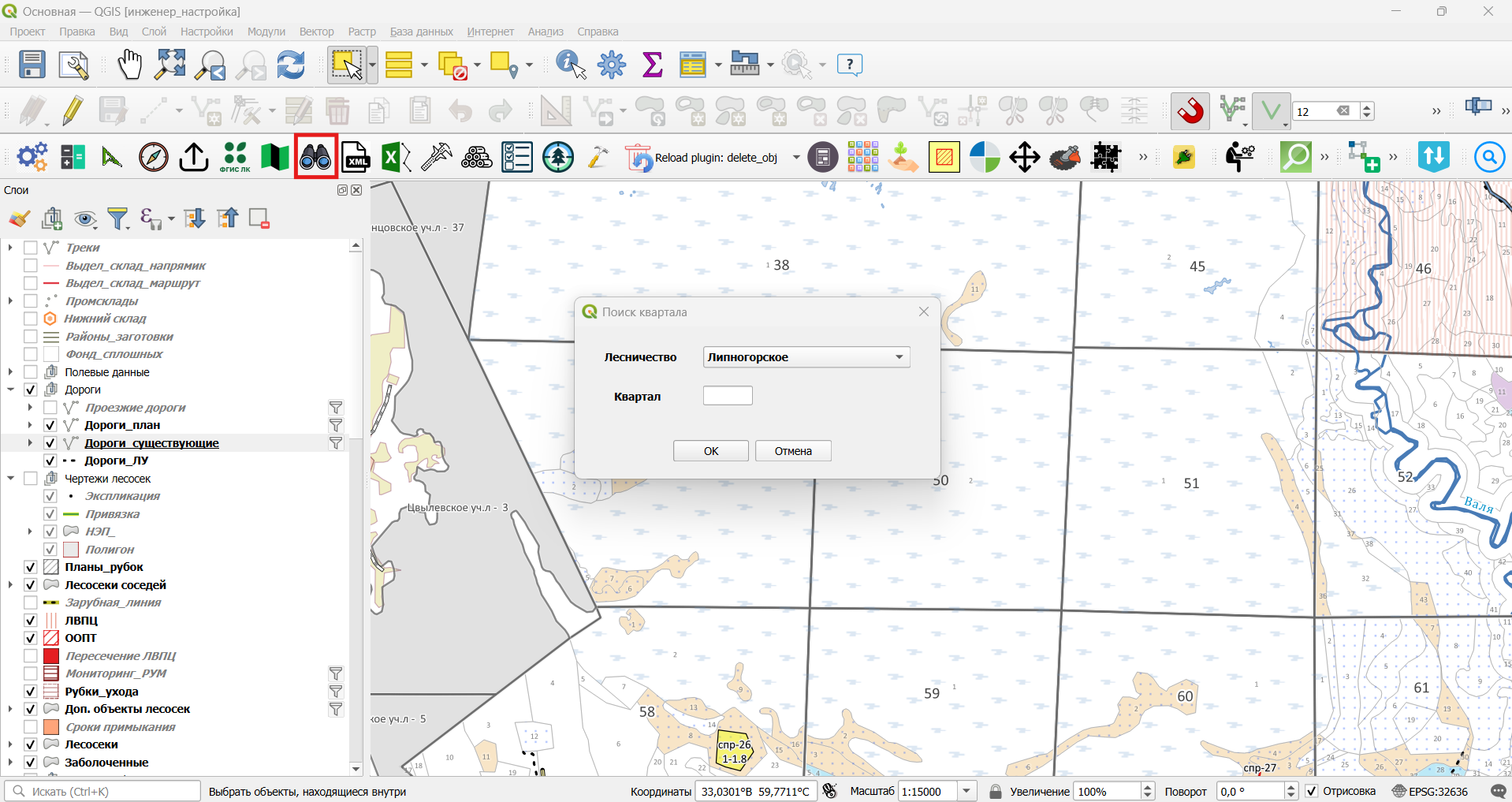Click the Квартал number input field
Viewport: 1512px width, 802px height.
tap(728, 396)
